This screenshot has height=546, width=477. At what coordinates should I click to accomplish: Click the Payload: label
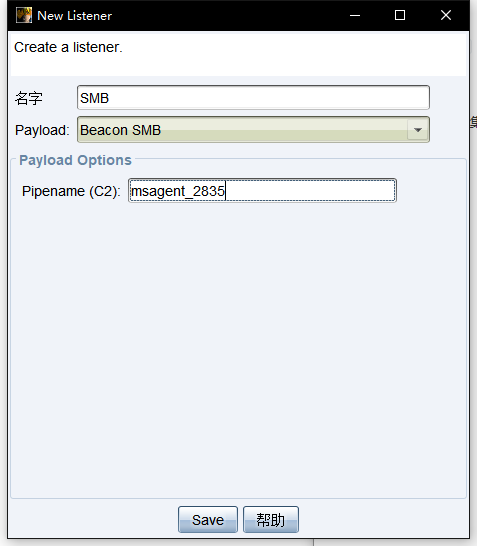(x=42, y=130)
